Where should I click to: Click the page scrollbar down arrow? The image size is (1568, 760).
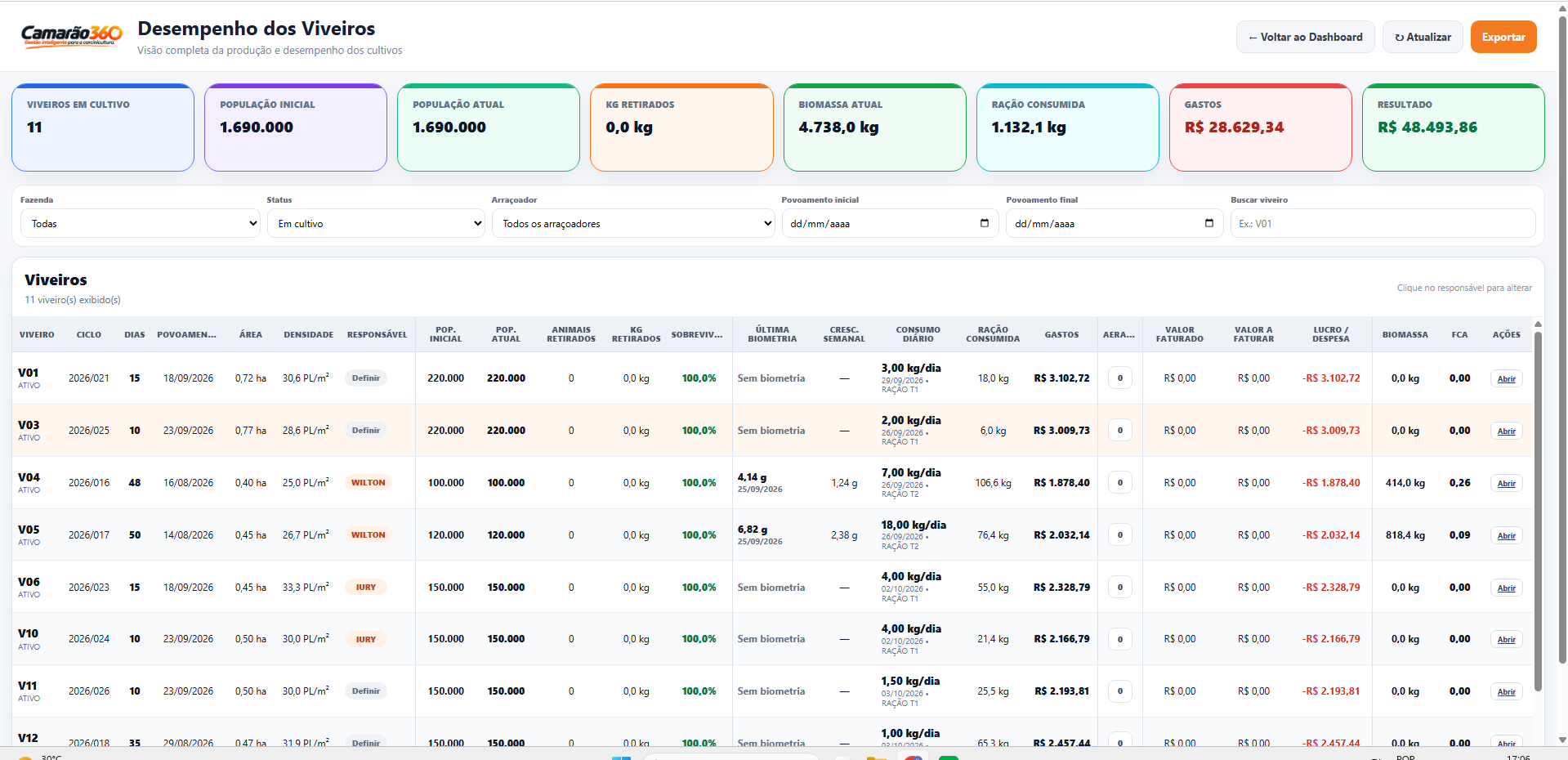(x=1562, y=740)
